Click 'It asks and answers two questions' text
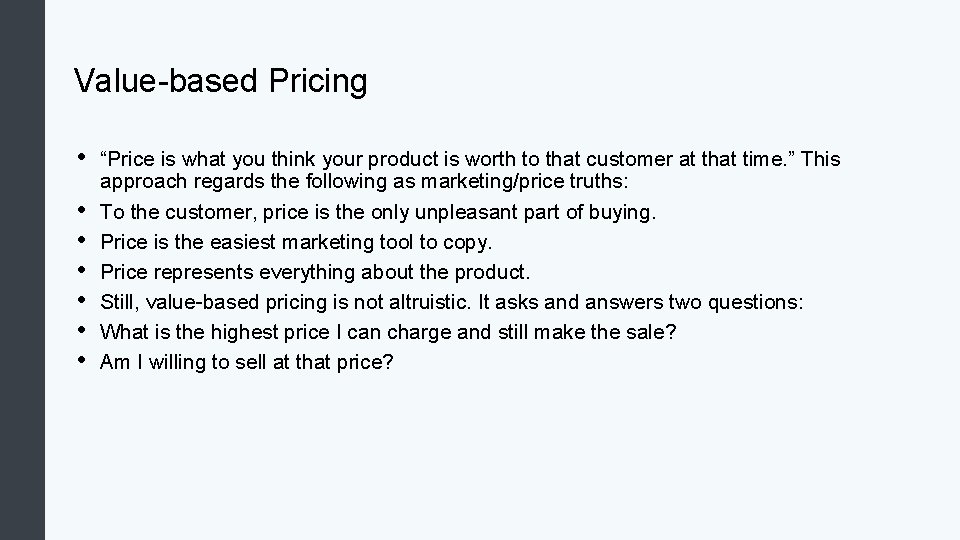 (x=640, y=302)
